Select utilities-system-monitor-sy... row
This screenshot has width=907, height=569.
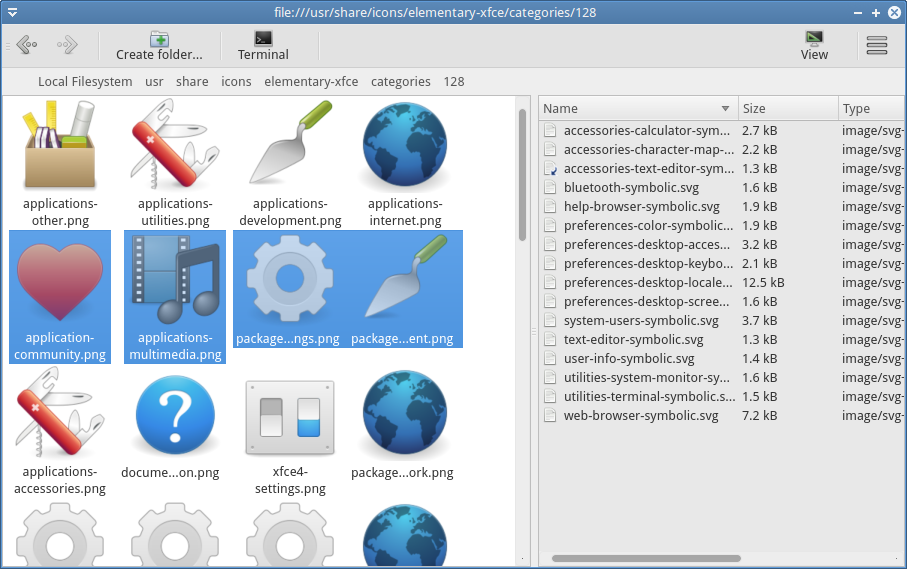tap(722, 378)
